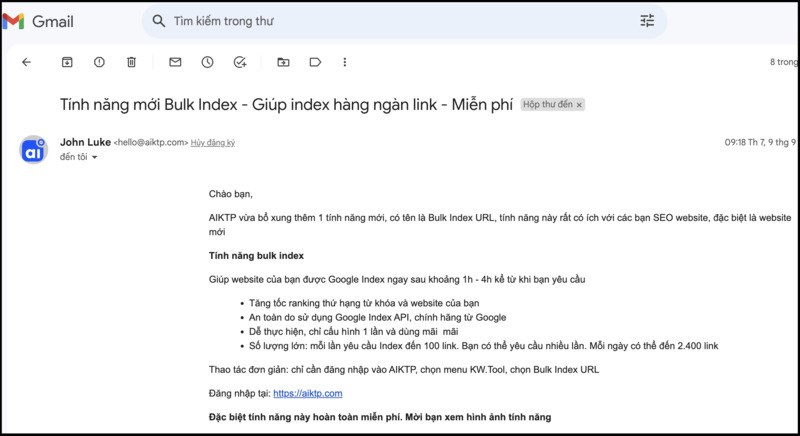Click the "Hộp thư đến" label chip

(x=547, y=105)
